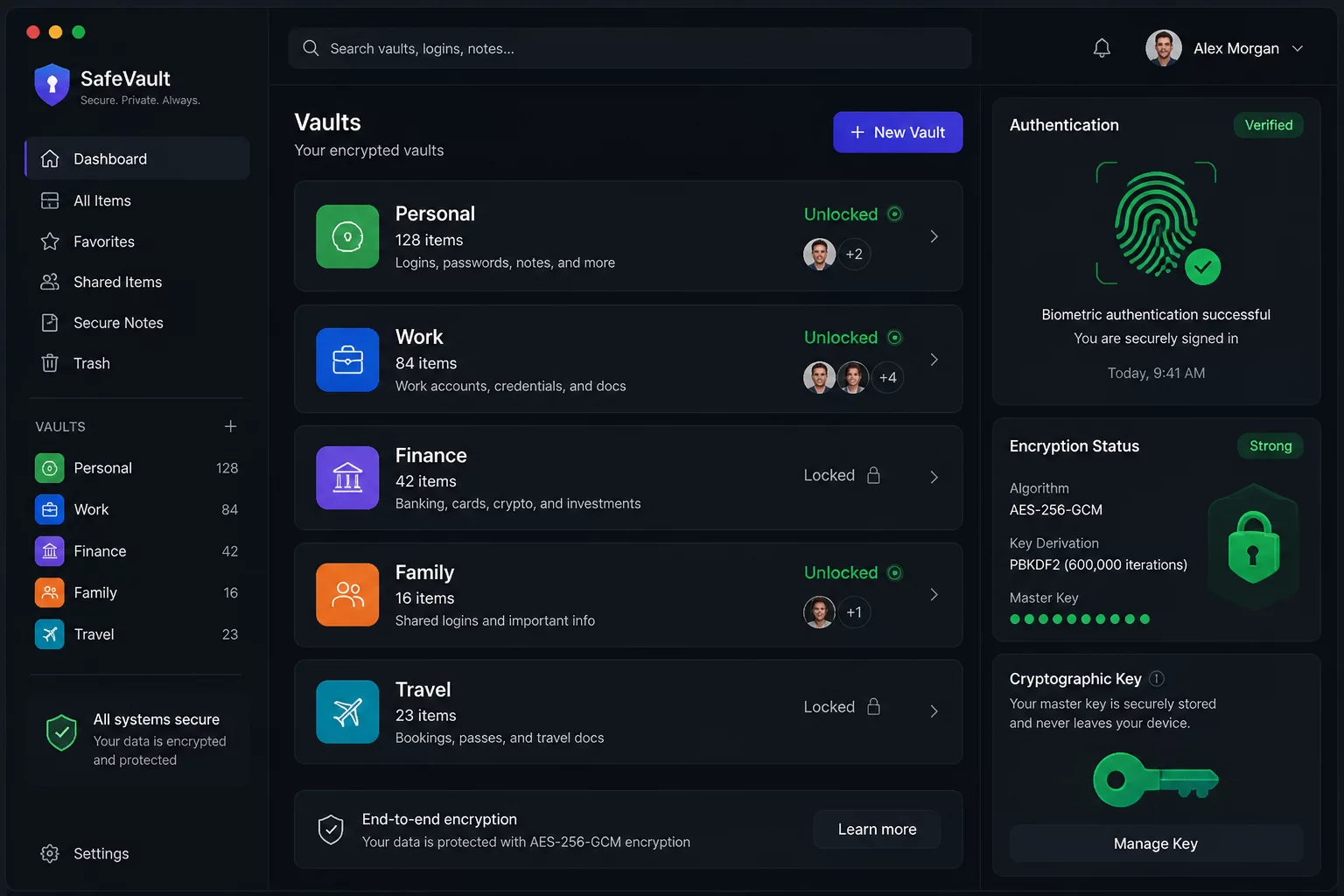This screenshot has height=896, width=1344.
Task: Expand the Finance vault card chevron
Action: (x=934, y=477)
